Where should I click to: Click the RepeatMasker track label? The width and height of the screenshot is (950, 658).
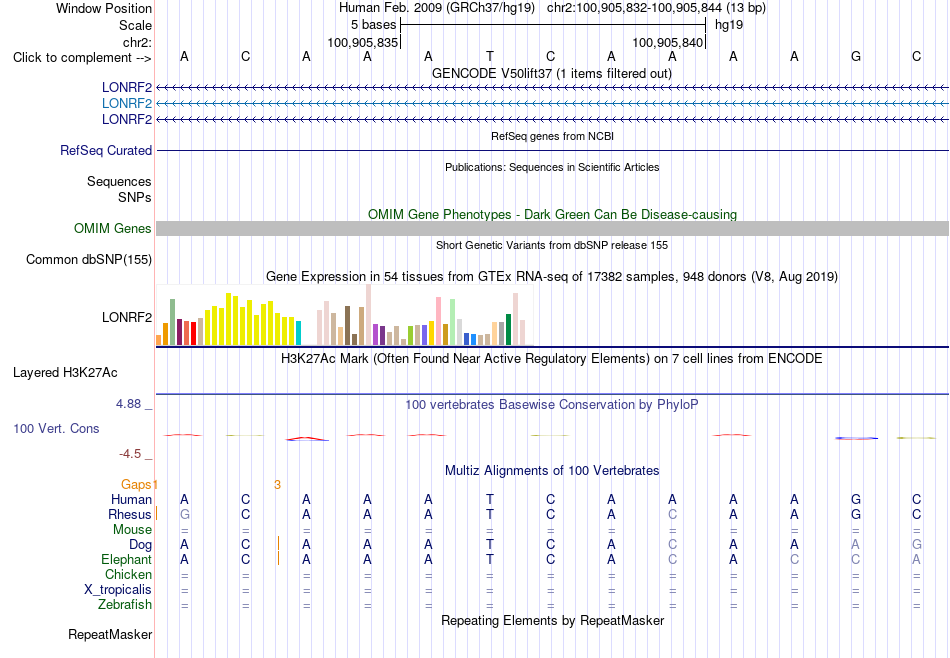coord(110,634)
